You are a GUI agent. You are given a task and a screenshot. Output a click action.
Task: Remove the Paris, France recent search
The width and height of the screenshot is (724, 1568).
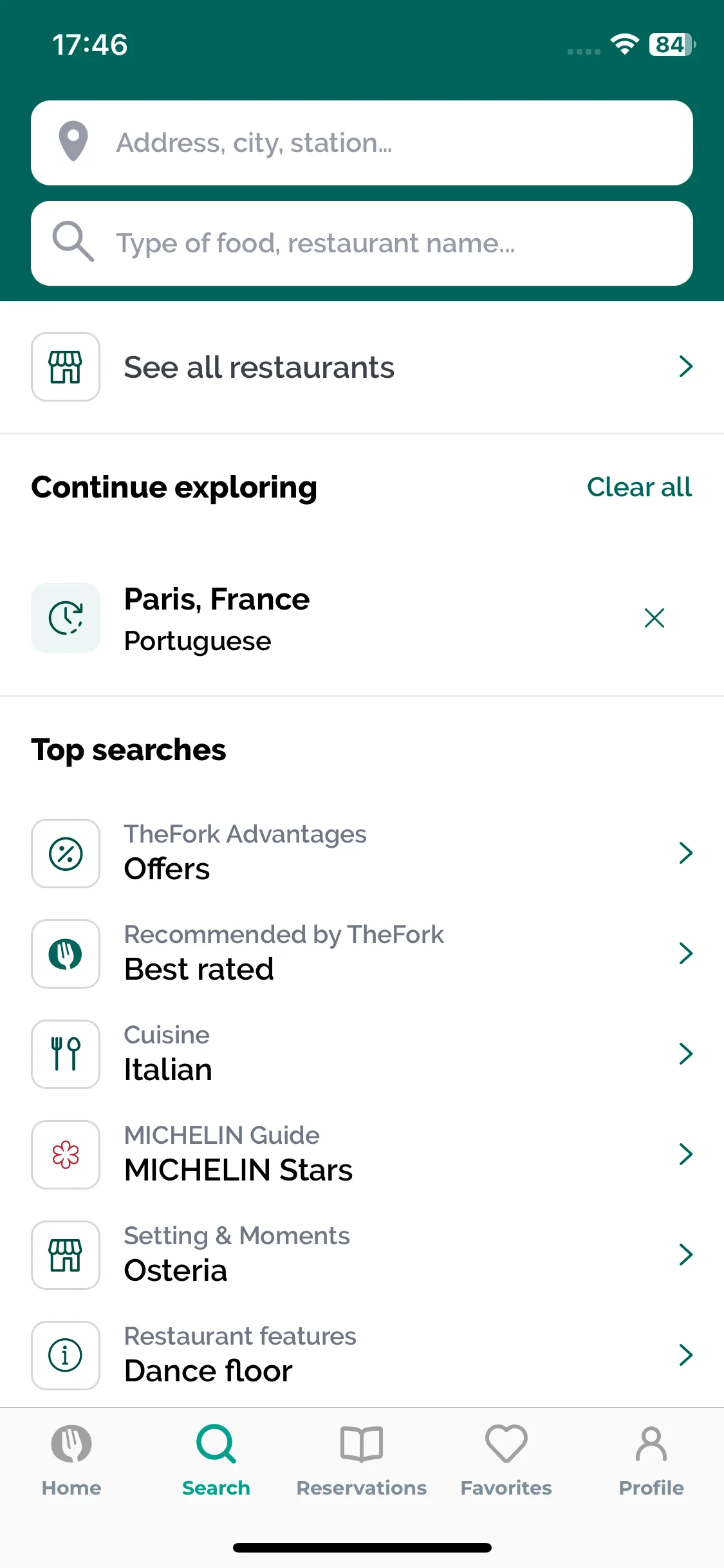click(x=654, y=618)
